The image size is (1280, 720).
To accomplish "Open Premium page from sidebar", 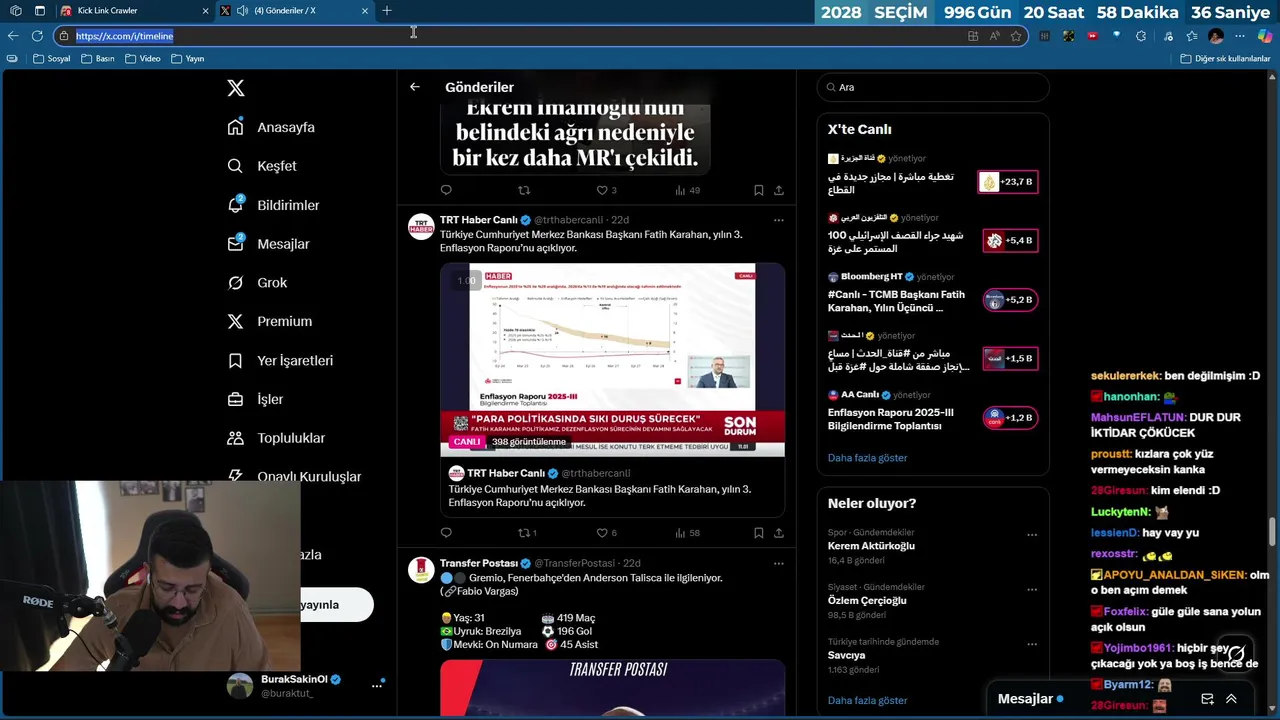I will (270, 322).
